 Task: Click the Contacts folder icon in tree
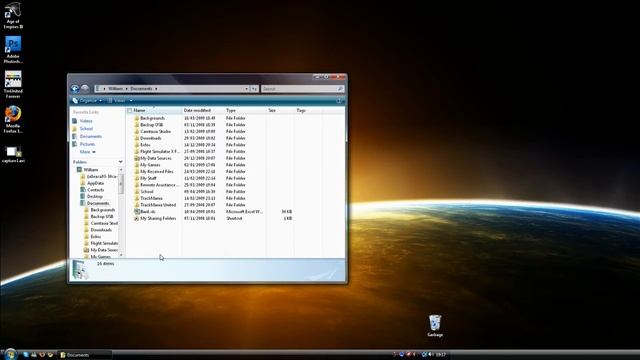(83, 190)
